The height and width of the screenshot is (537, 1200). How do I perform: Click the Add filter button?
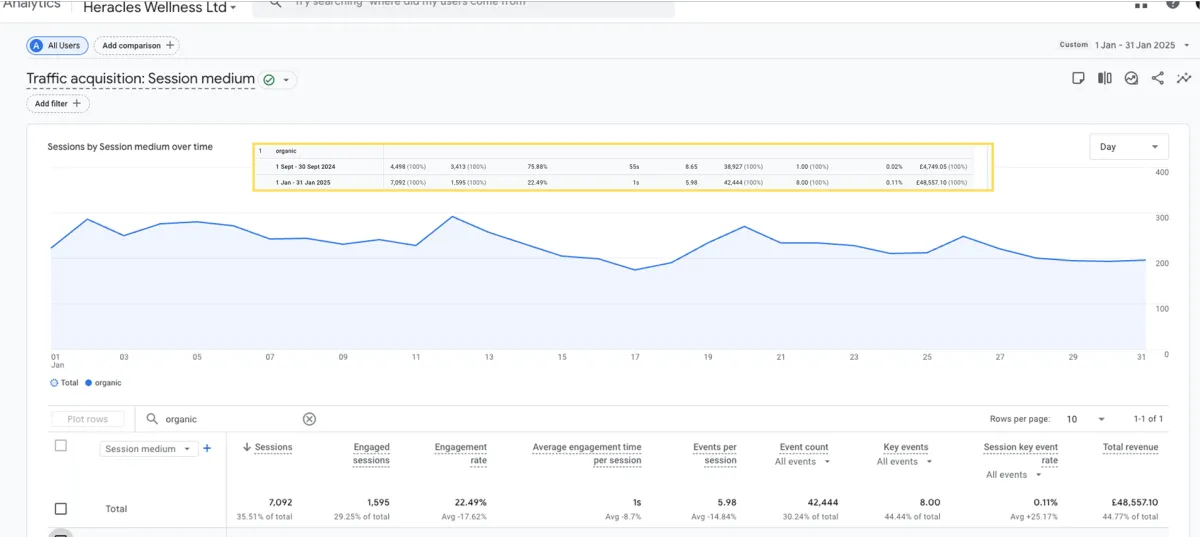(x=58, y=103)
